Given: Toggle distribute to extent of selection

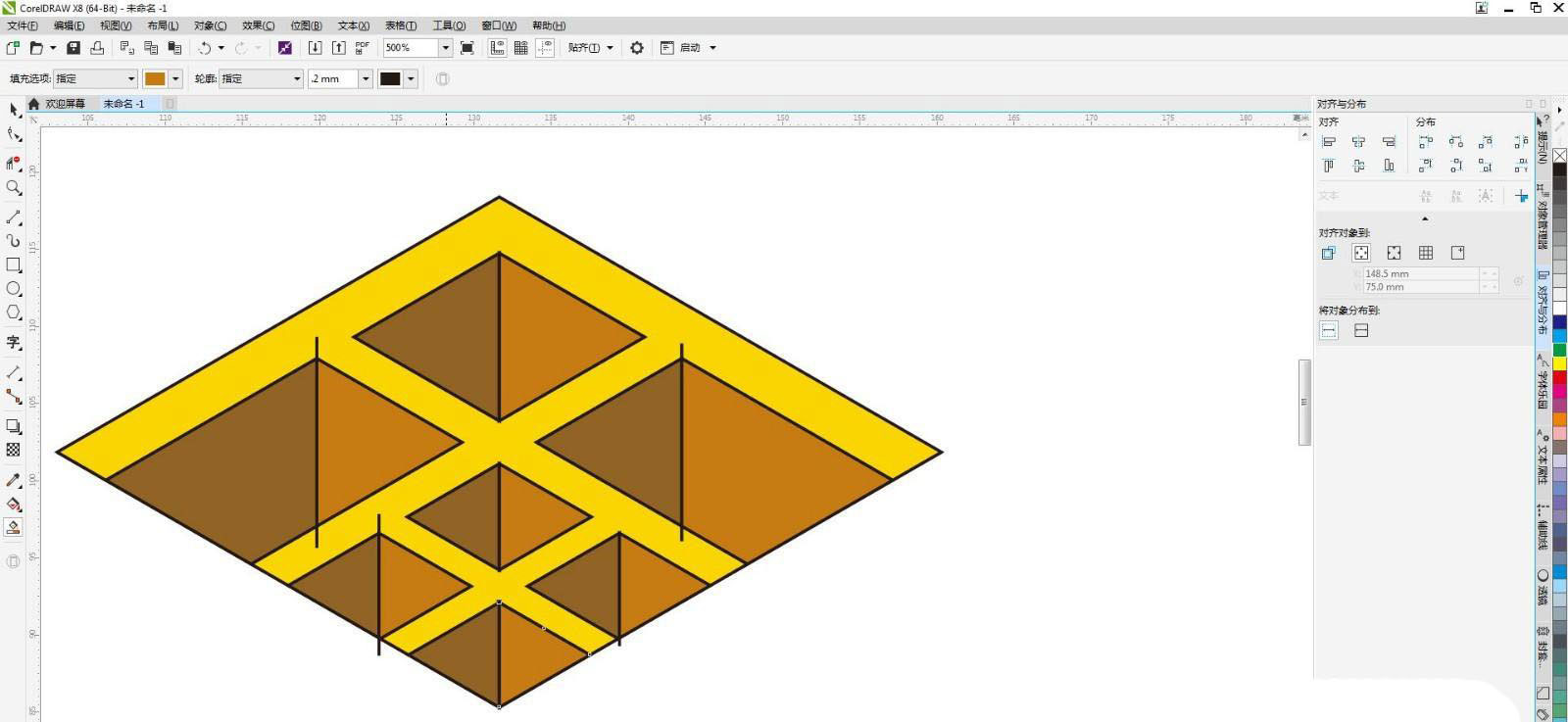Looking at the screenshot, I should click(x=1329, y=330).
